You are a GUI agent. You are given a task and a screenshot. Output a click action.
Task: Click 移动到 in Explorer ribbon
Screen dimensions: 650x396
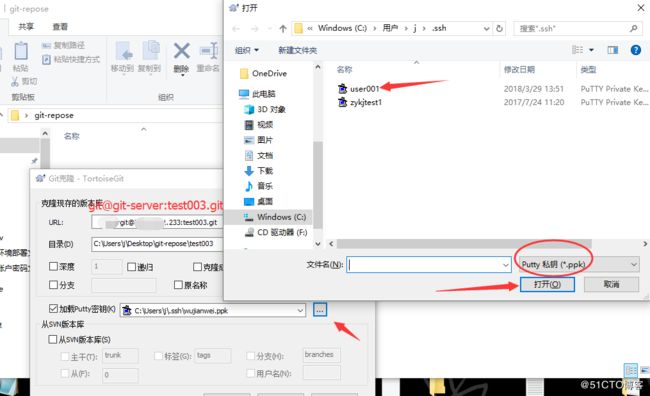click(122, 57)
